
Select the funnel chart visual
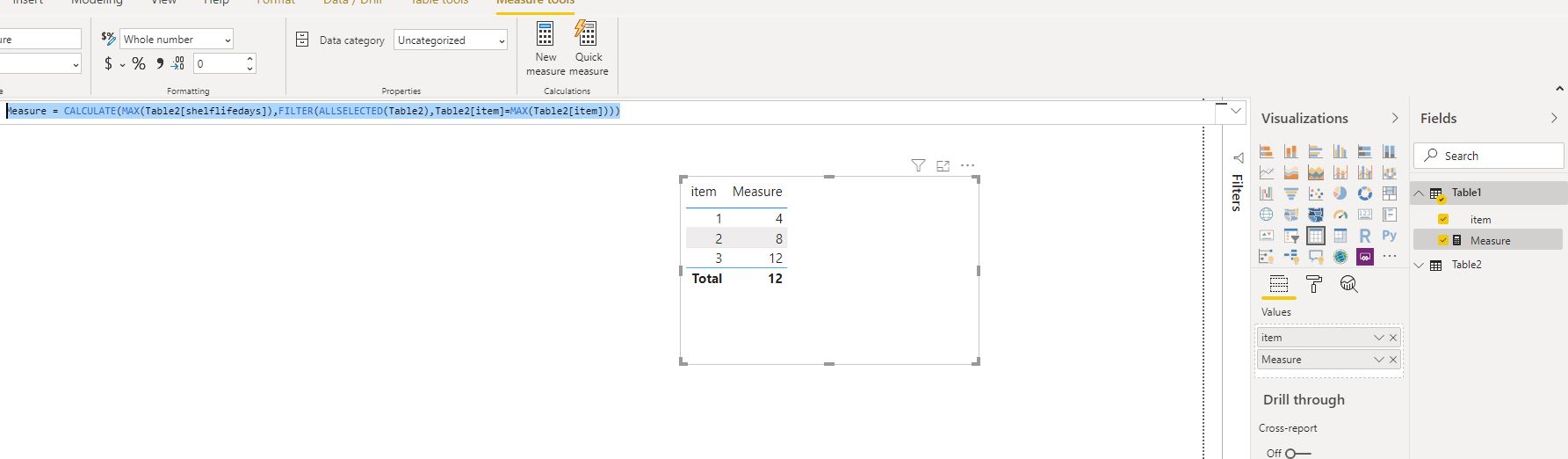point(1291,193)
